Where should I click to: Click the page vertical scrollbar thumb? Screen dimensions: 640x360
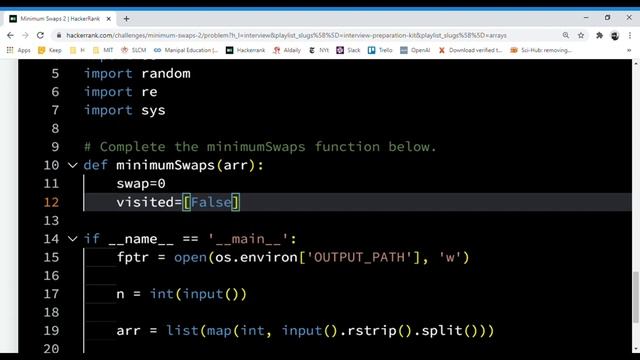click(x=636, y=297)
